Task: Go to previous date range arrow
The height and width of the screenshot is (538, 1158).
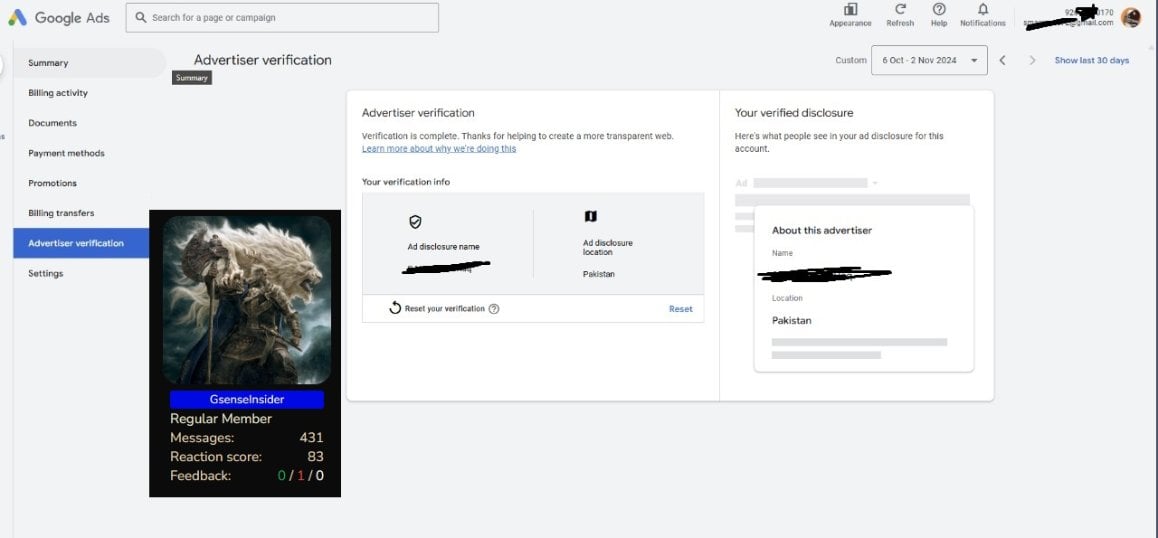Action: click(1002, 61)
